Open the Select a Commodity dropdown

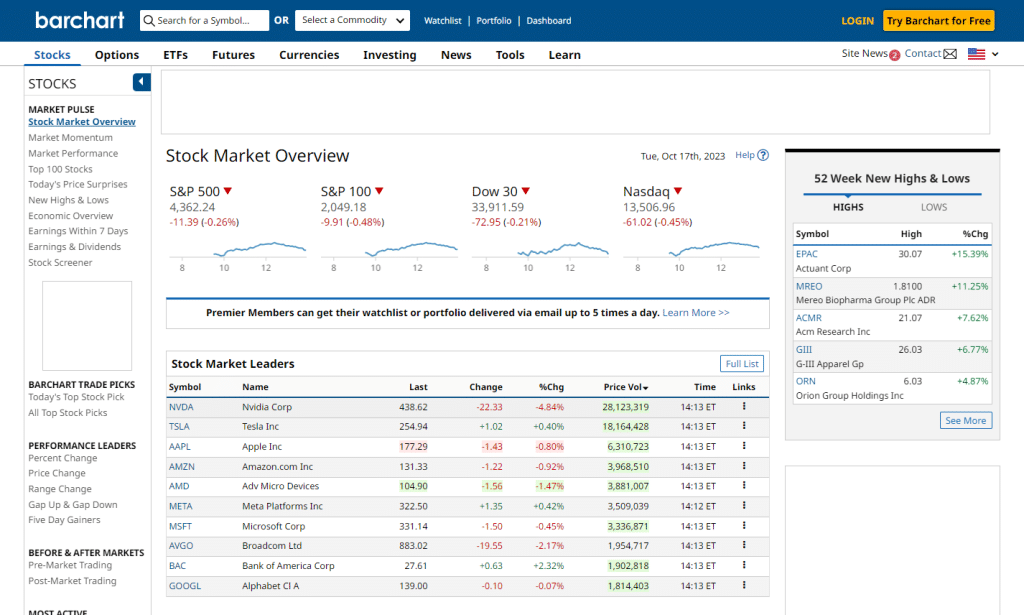352,20
